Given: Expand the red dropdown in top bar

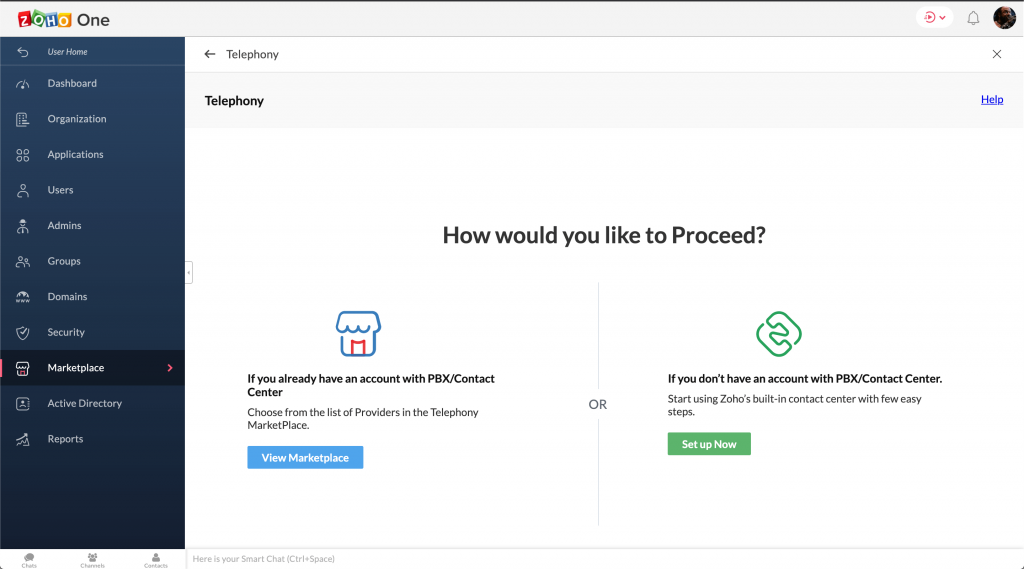Looking at the screenshot, I should pyautogui.click(x=934, y=18).
